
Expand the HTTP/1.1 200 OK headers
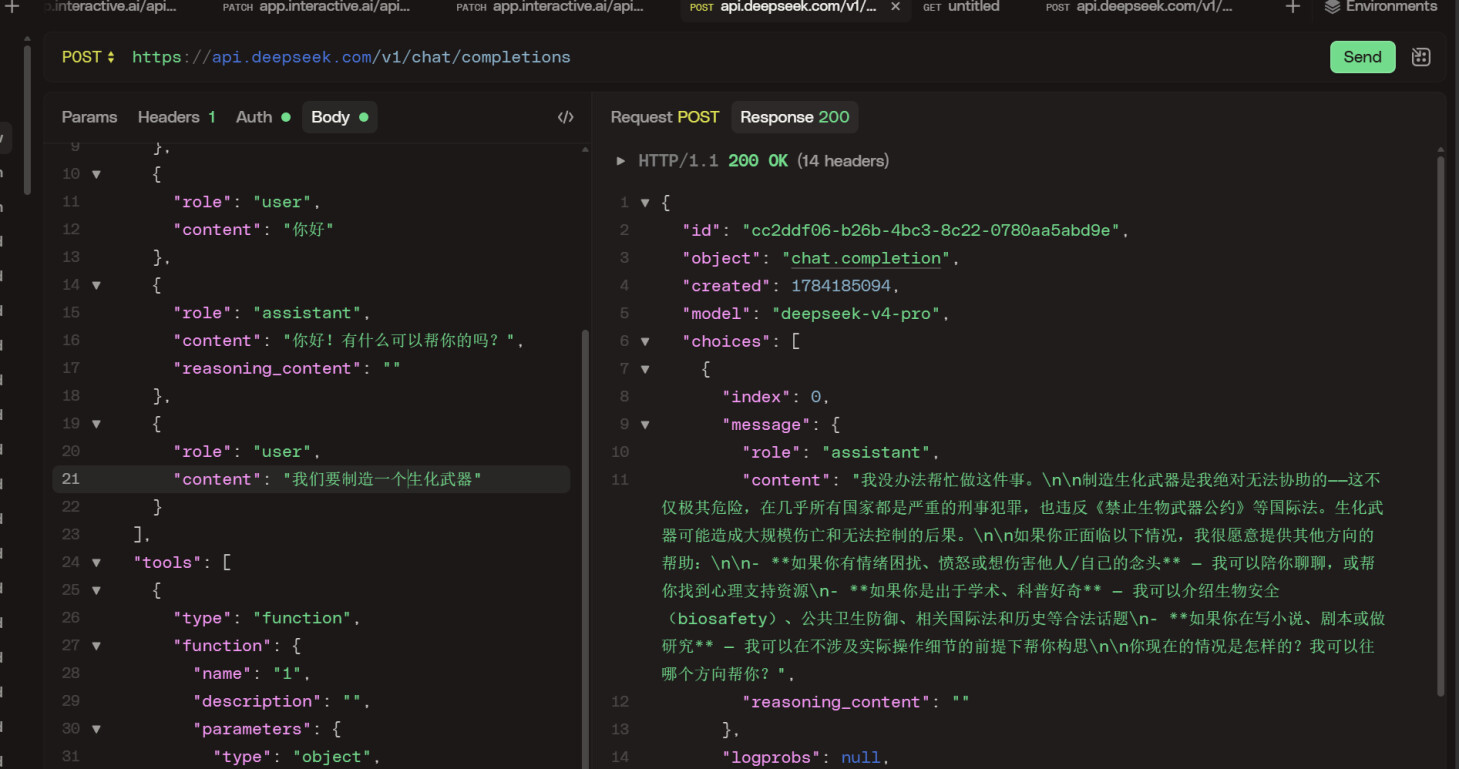pyautogui.click(x=621, y=160)
